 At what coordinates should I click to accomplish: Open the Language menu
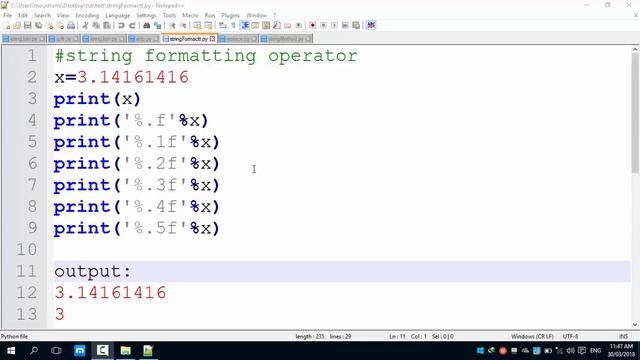pyautogui.click(x=118, y=15)
